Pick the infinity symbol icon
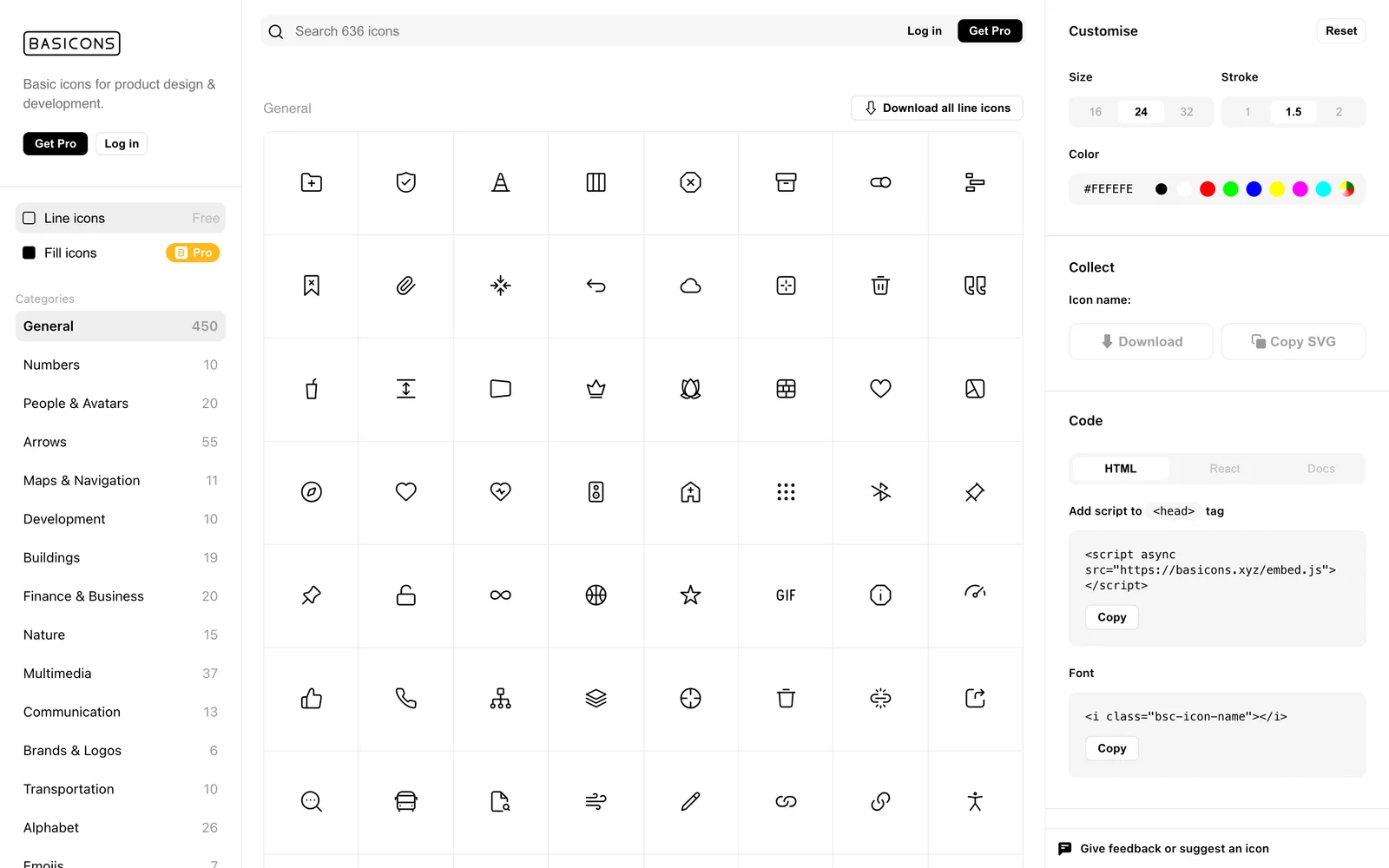Viewport: 1389px width, 868px height. [500, 595]
